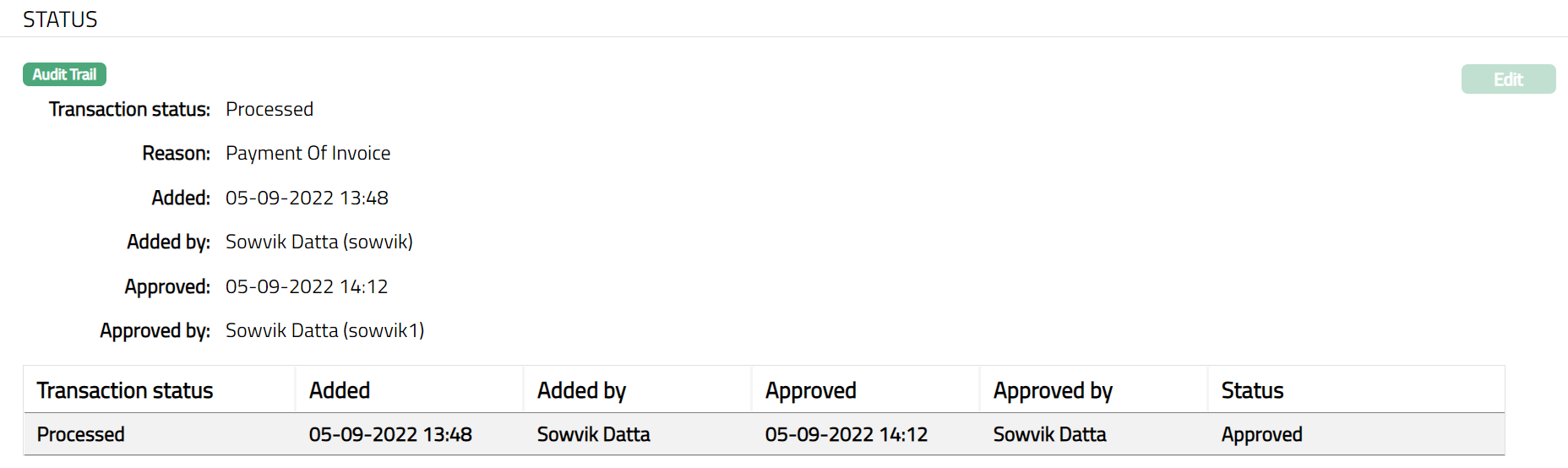Sort by the Added column header
The width and height of the screenshot is (1568, 468).
tap(340, 390)
